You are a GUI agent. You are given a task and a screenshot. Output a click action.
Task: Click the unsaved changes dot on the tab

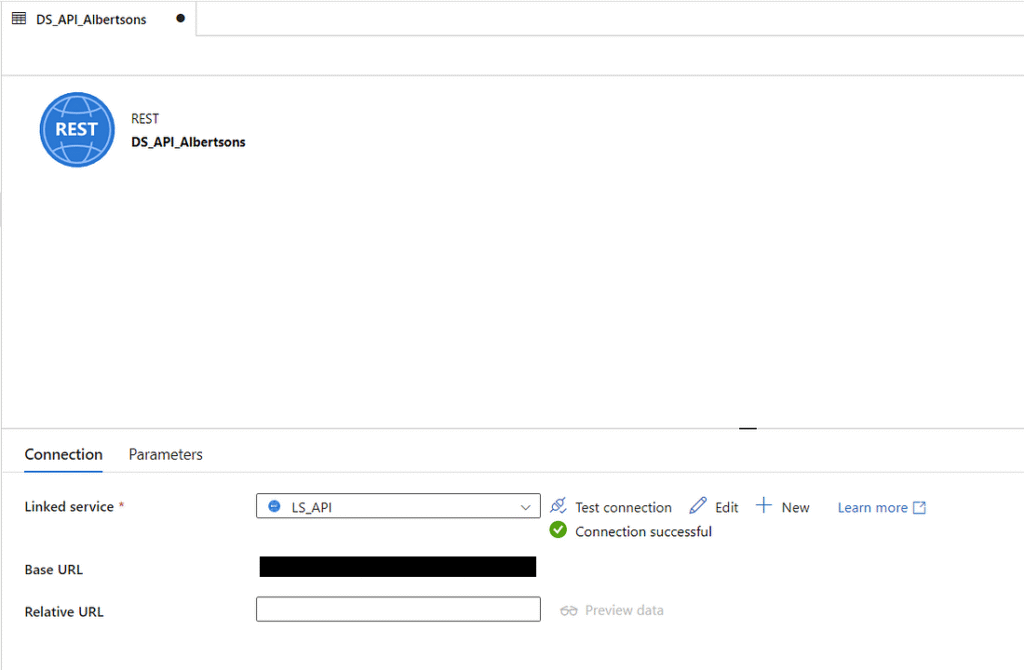(180, 18)
